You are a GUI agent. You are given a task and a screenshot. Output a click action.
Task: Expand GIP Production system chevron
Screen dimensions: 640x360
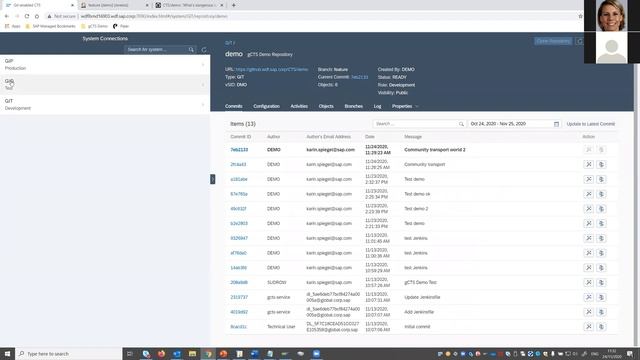pyautogui.click(x=203, y=64)
